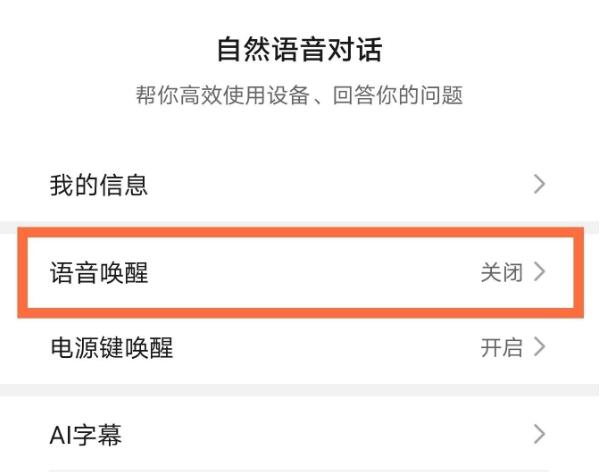
Task: Open the 语音唤醒 settings entry
Action: pyautogui.click(x=300, y=272)
